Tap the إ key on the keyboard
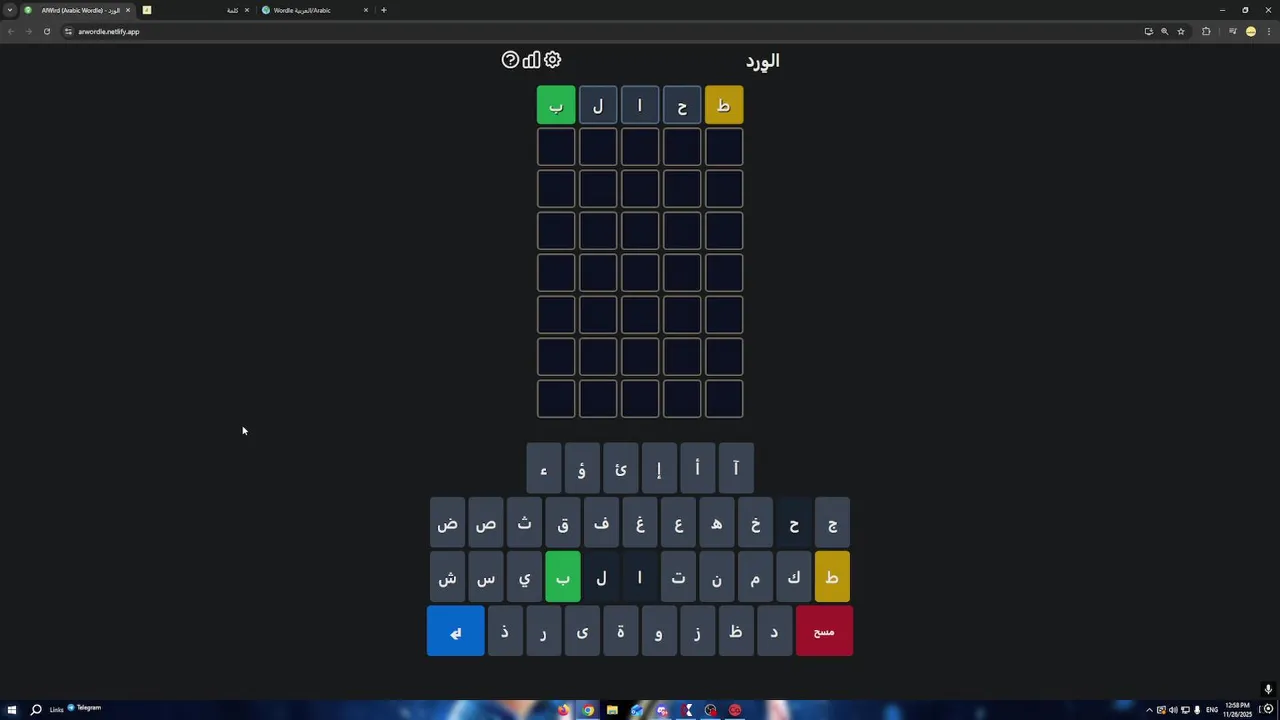Screen dimensions: 1280x720 click(659, 469)
